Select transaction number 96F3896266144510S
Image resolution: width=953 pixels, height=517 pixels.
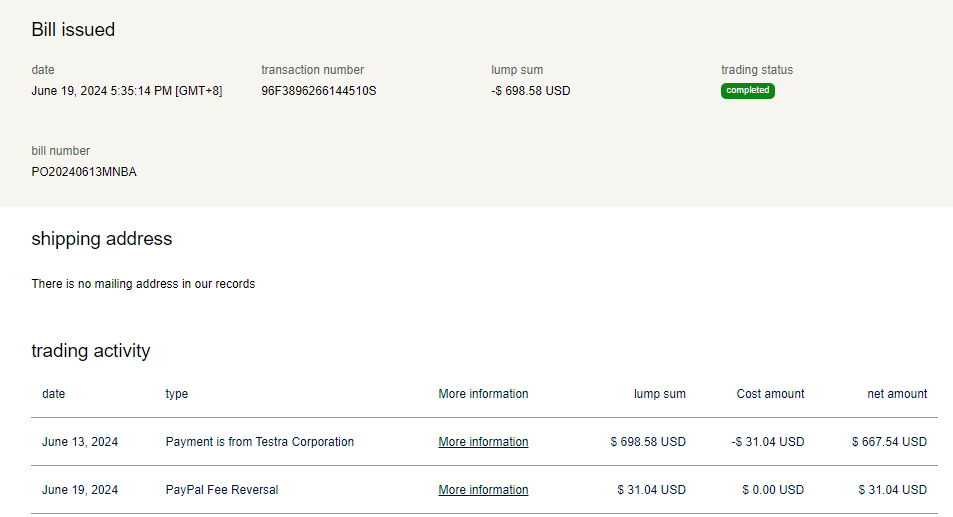pyautogui.click(x=318, y=91)
